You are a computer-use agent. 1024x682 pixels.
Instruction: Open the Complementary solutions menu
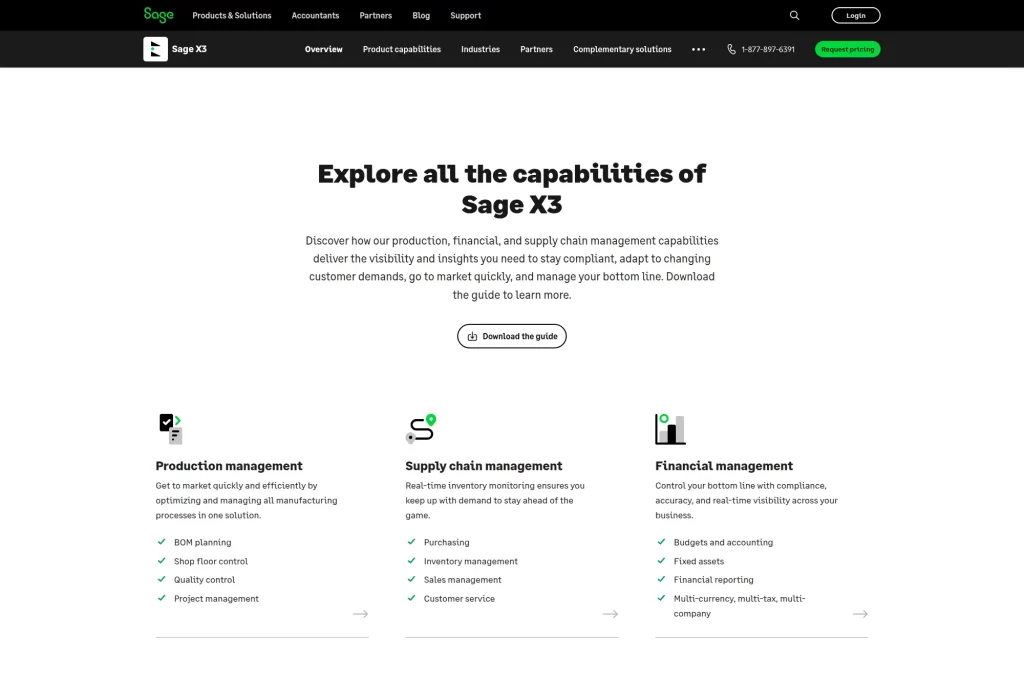(622, 48)
